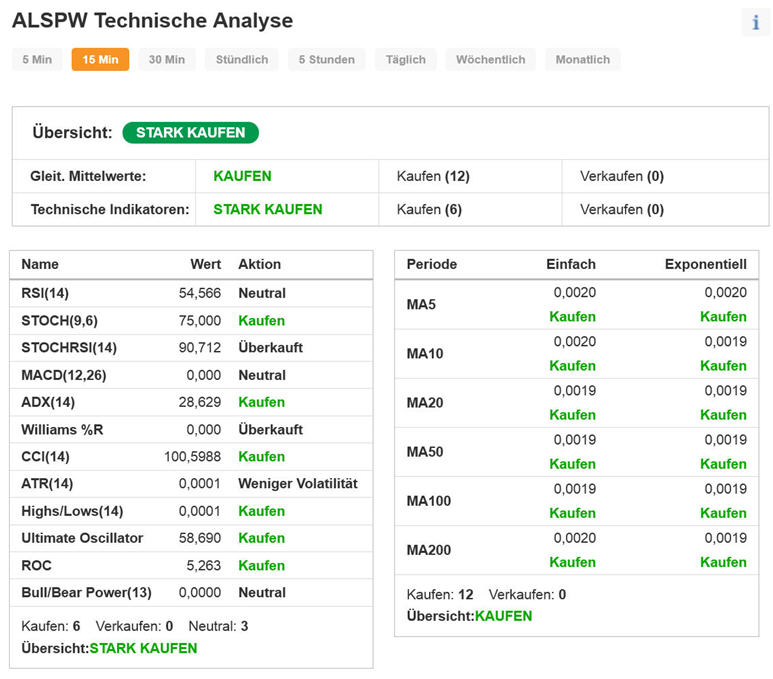Image resolution: width=773 pixels, height=679 pixels.
Task: Click STOCH value 75,000
Action: click(x=200, y=321)
